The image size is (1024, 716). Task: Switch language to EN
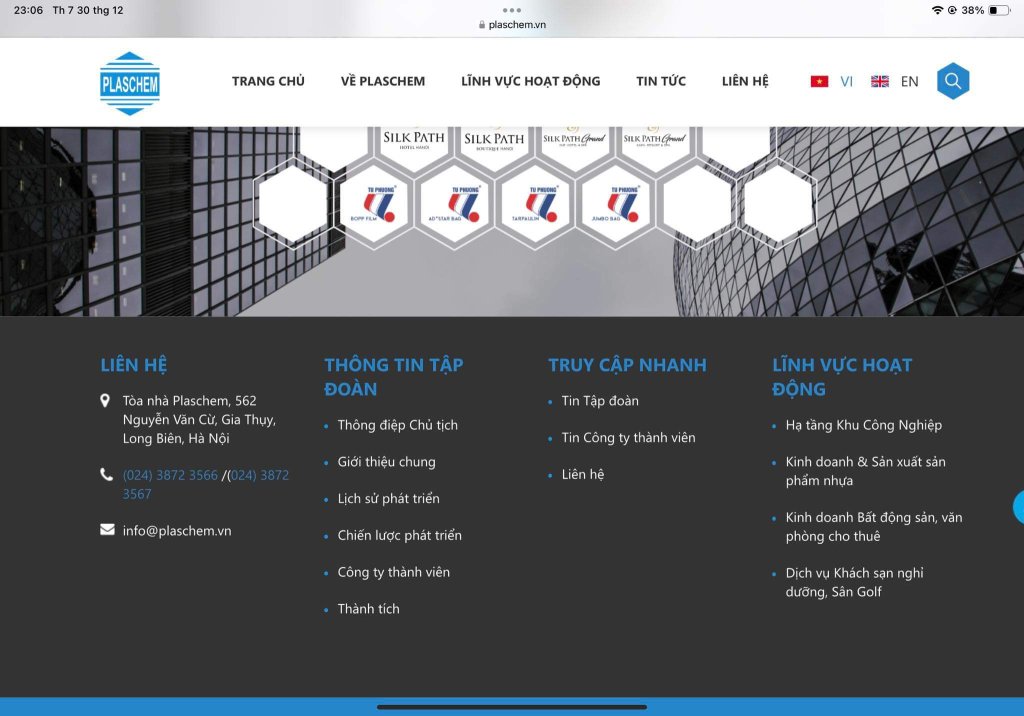tap(909, 82)
